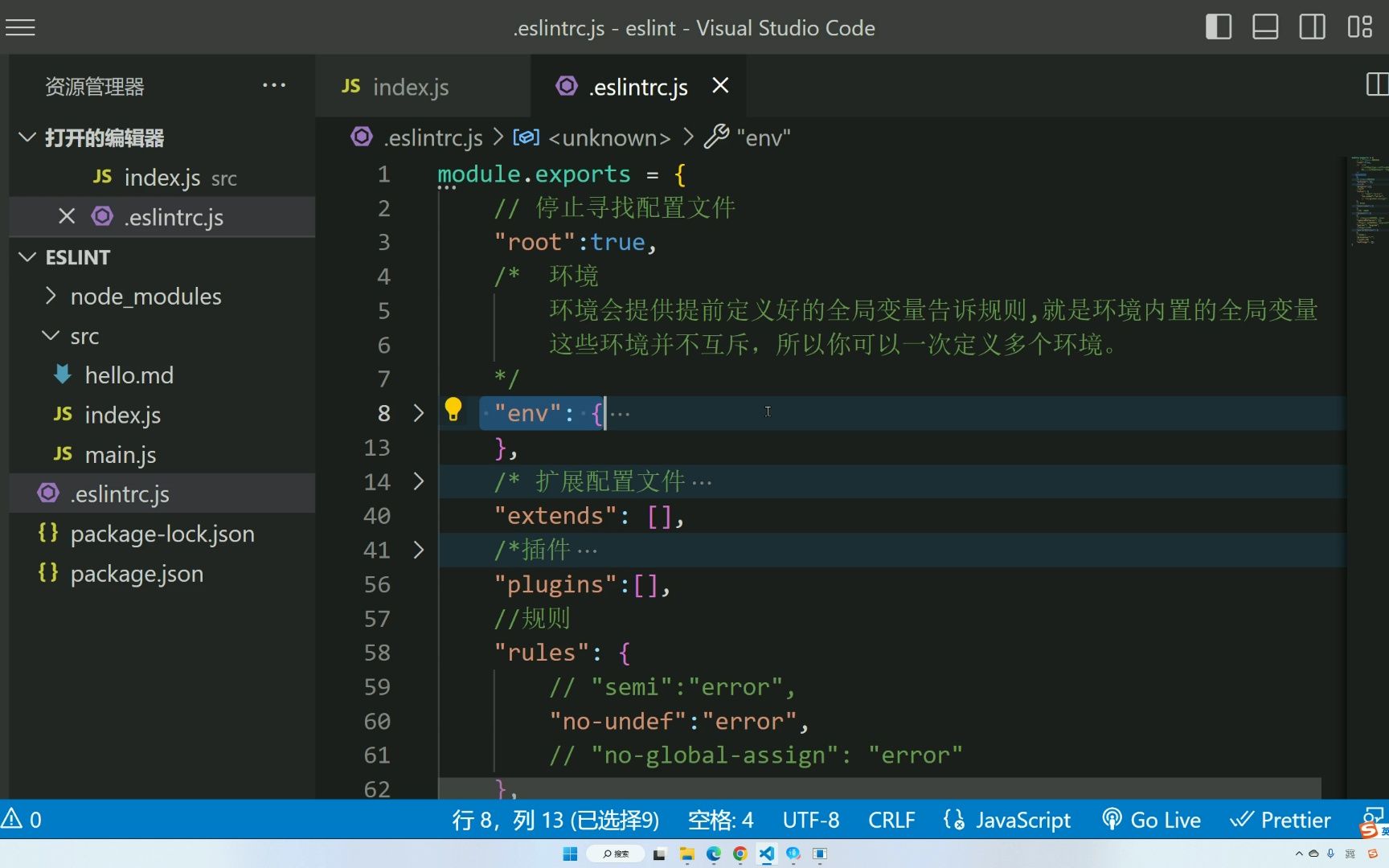Expand folded "env" block on line 8
The height and width of the screenshot is (868, 1389).
418,413
